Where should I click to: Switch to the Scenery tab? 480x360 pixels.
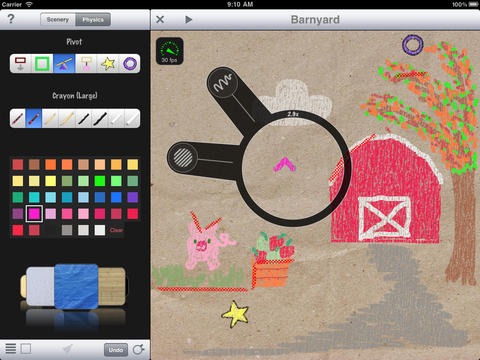(x=58, y=20)
